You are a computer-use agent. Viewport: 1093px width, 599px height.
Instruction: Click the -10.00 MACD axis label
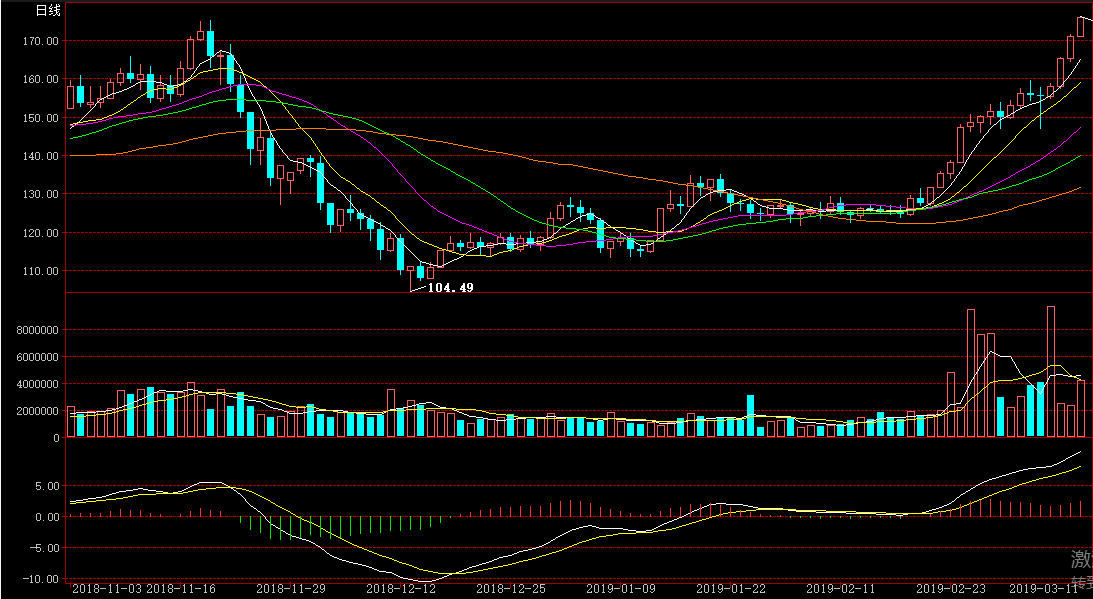(40, 579)
